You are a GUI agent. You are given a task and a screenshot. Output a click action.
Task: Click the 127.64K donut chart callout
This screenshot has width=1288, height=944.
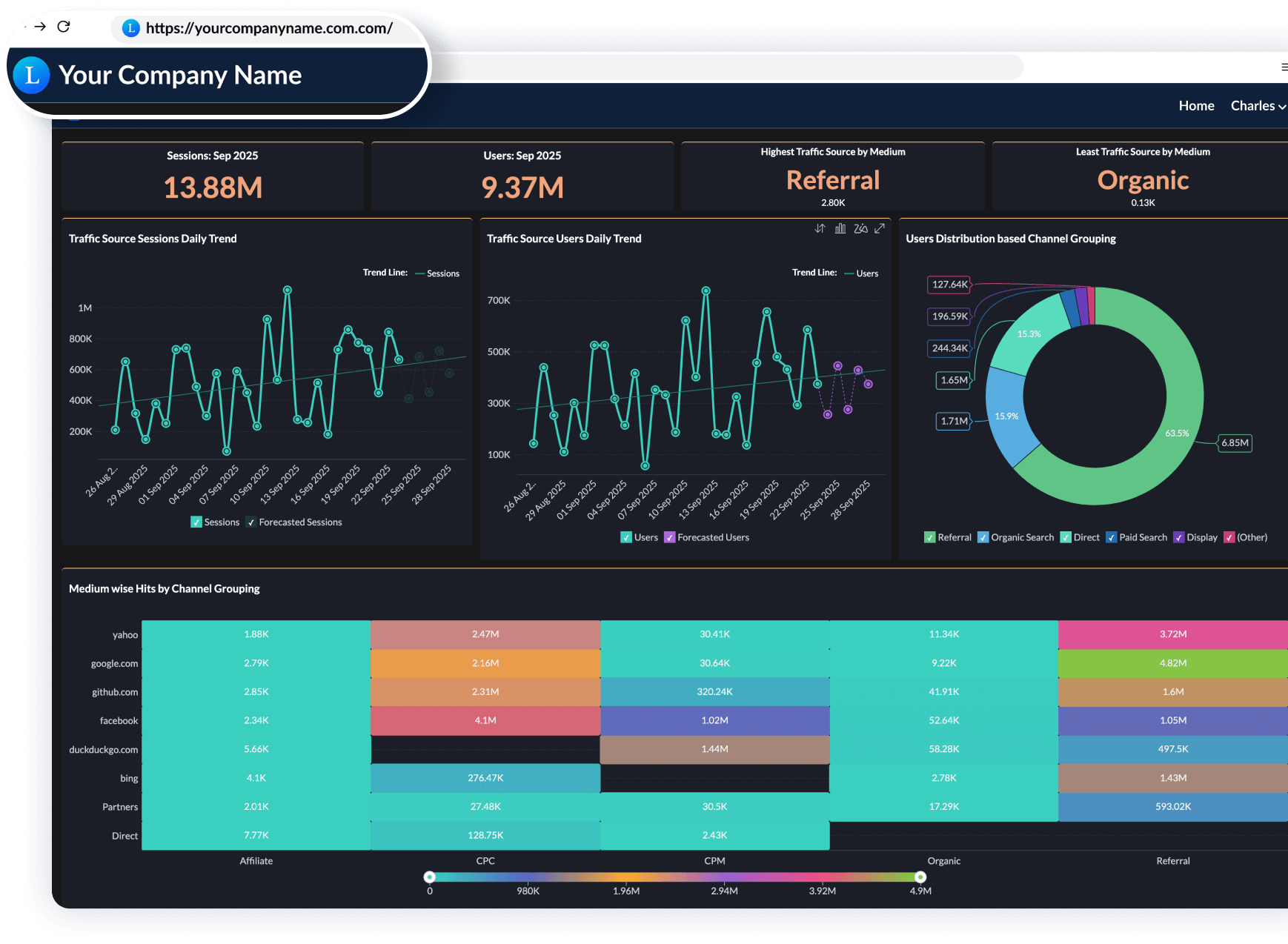click(948, 285)
